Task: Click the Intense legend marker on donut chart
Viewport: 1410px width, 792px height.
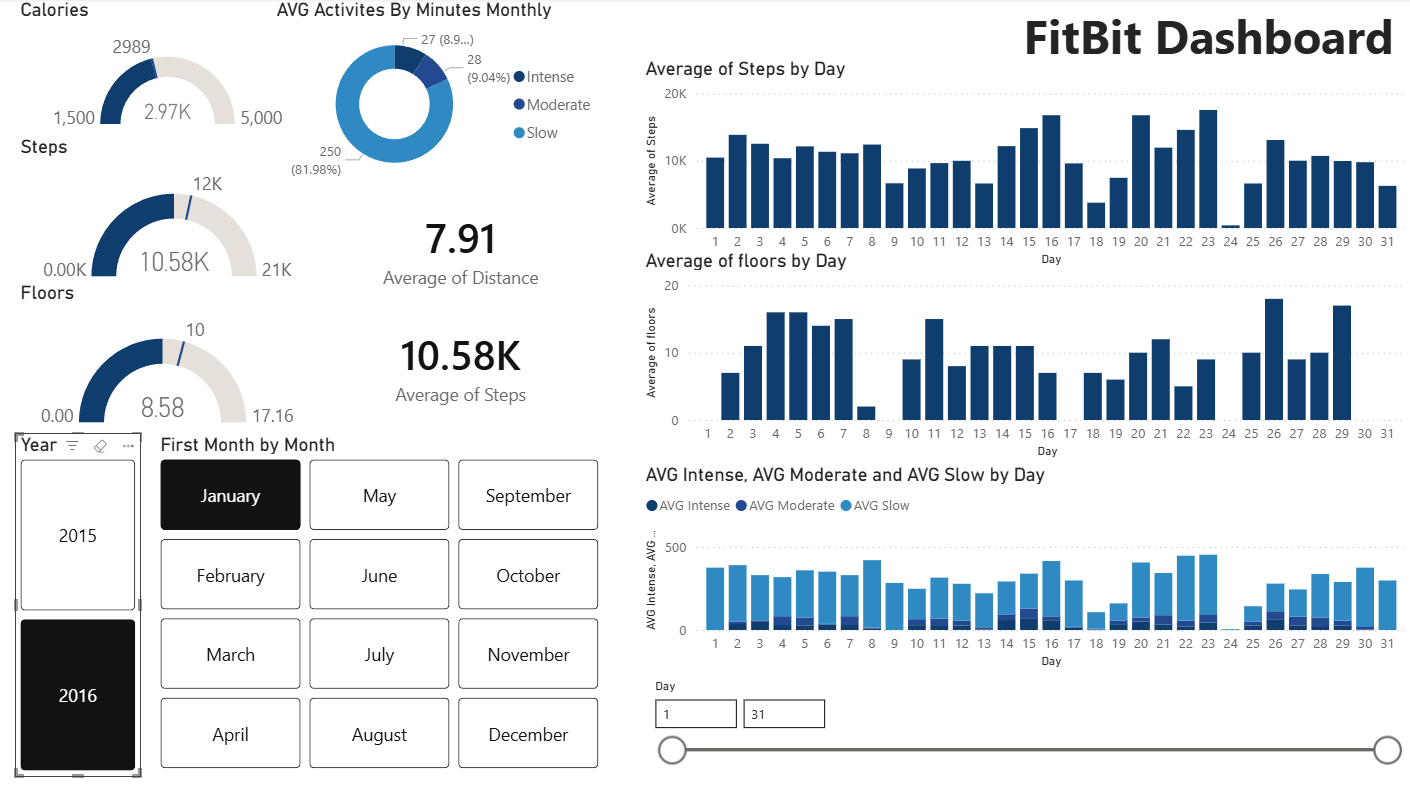Action: pyautogui.click(x=519, y=76)
